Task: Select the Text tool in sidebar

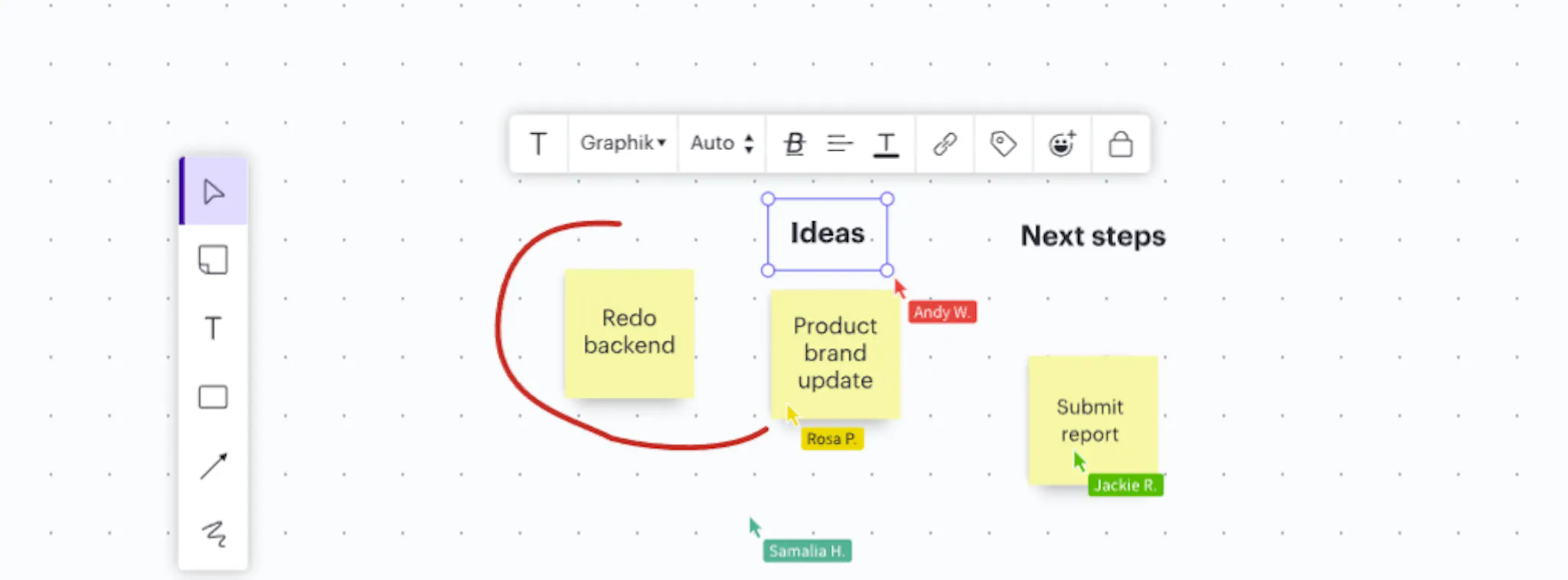Action: pyautogui.click(x=214, y=328)
